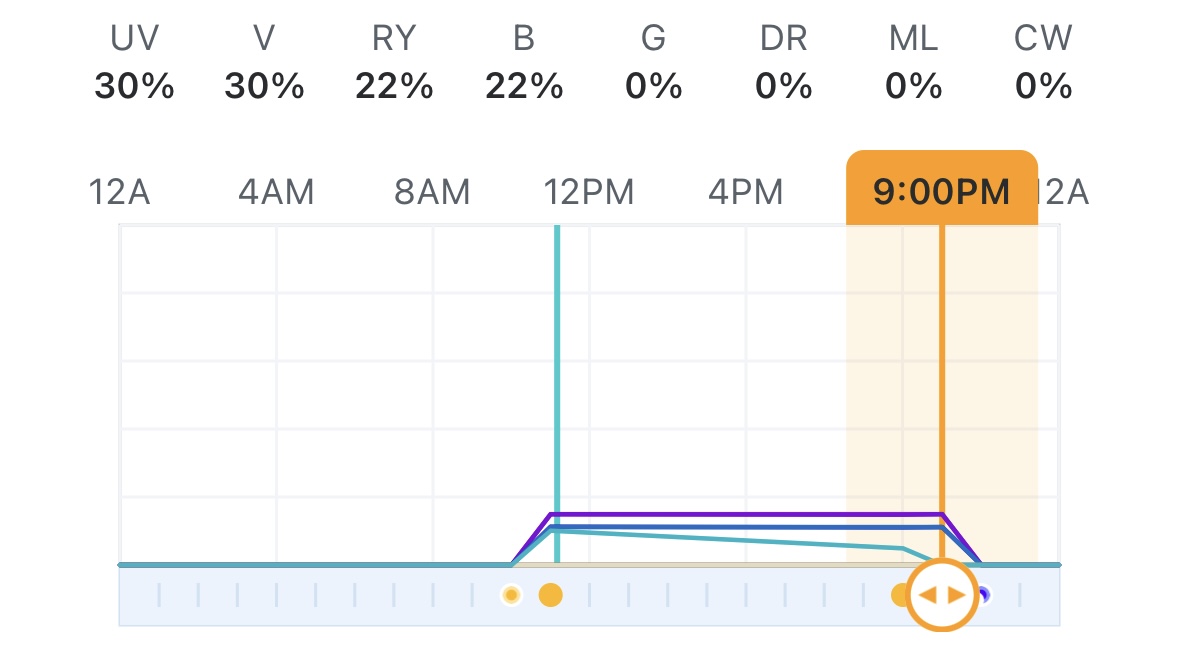Image resolution: width=1179 pixels, height=663 pixels.
Task: Select the solid orange midday timeline point
Action: [550, 596]
